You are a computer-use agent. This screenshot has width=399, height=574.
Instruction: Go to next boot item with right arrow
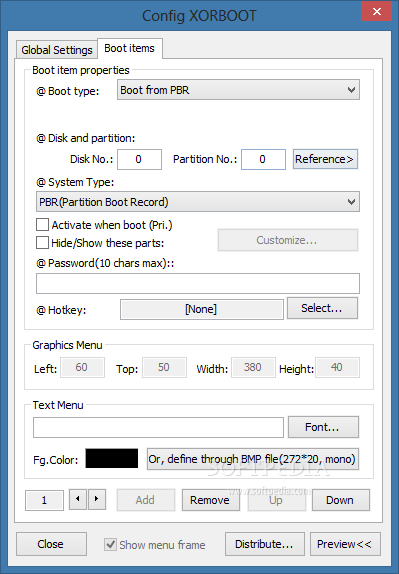pos(97,499)
